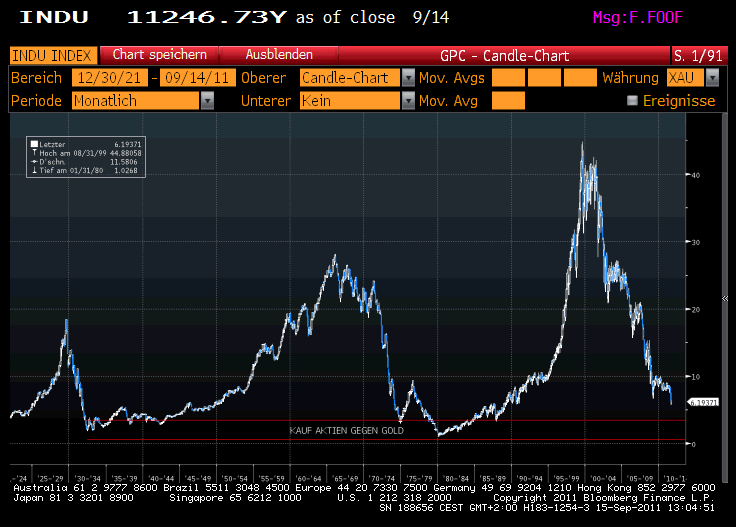This screenshot has width=736, height=527.
Task: Open the Währung XAU field
Action: [x=685, y=78]
